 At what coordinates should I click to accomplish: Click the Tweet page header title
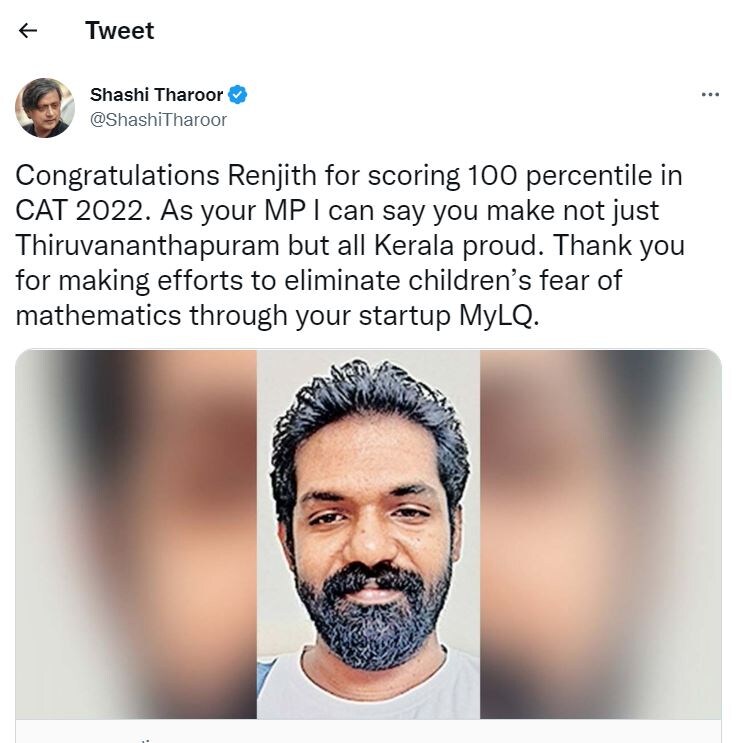click(119, 31)
